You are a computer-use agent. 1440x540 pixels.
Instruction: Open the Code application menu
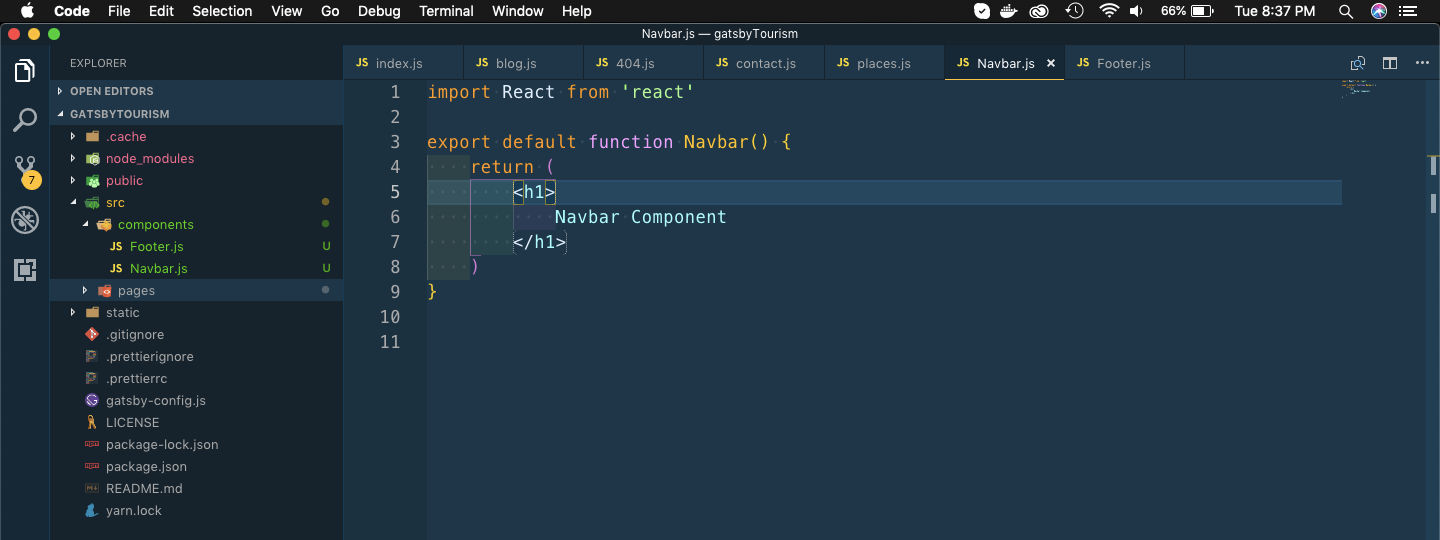tap(71, 11)
